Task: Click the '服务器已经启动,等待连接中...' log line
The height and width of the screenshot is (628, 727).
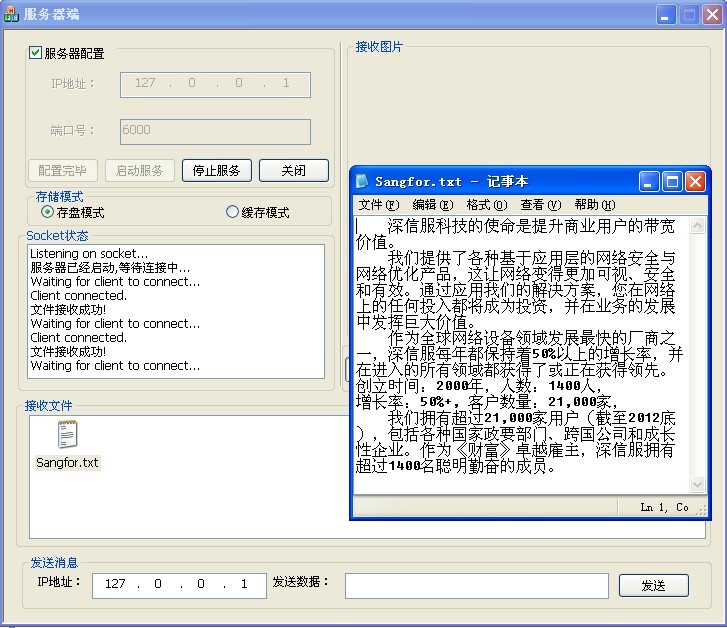Action: tap(110, 268)
